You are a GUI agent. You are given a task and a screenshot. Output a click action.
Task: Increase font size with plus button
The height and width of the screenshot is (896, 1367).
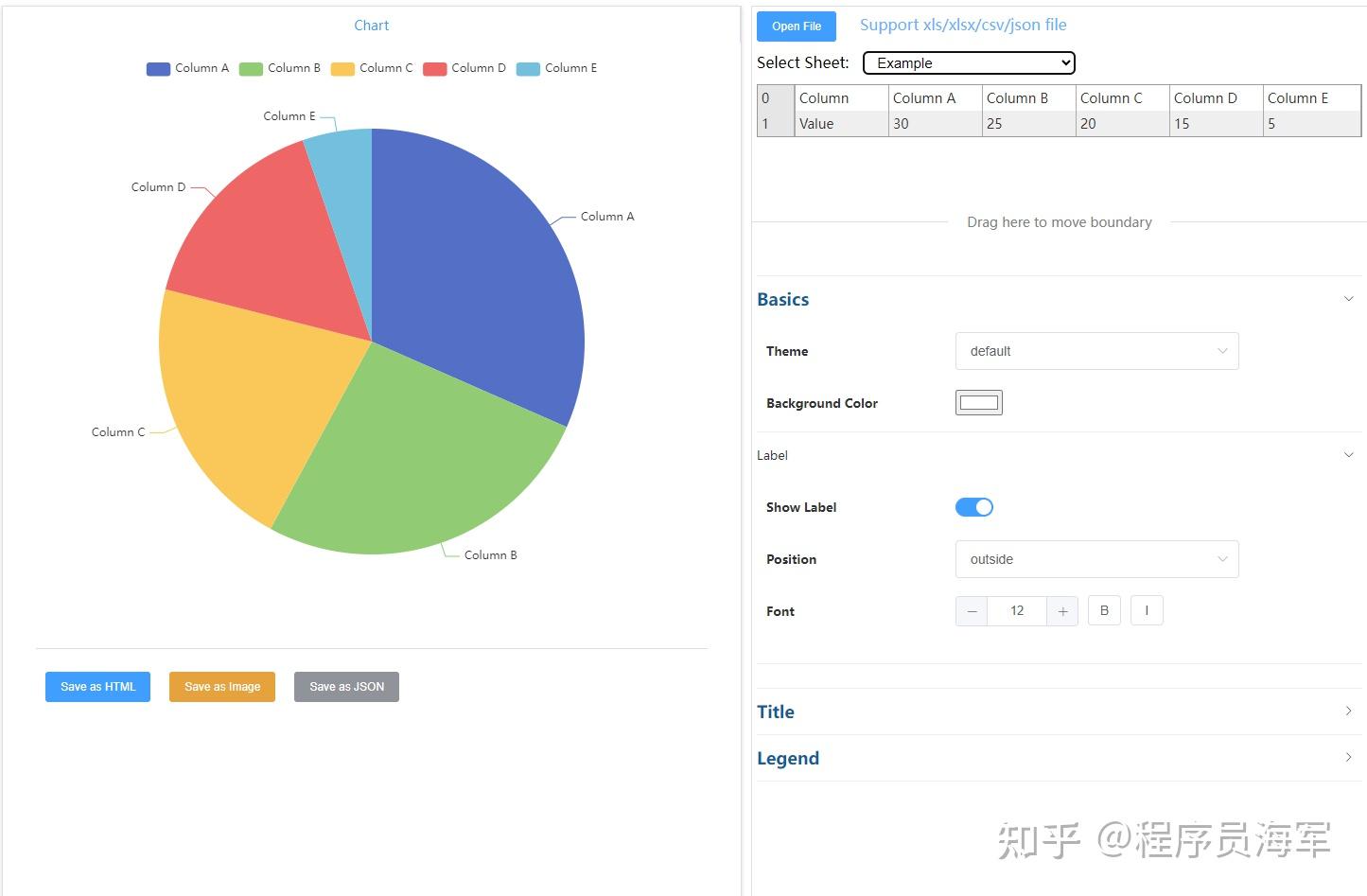pyautogui.click(x=1062, y=611)
